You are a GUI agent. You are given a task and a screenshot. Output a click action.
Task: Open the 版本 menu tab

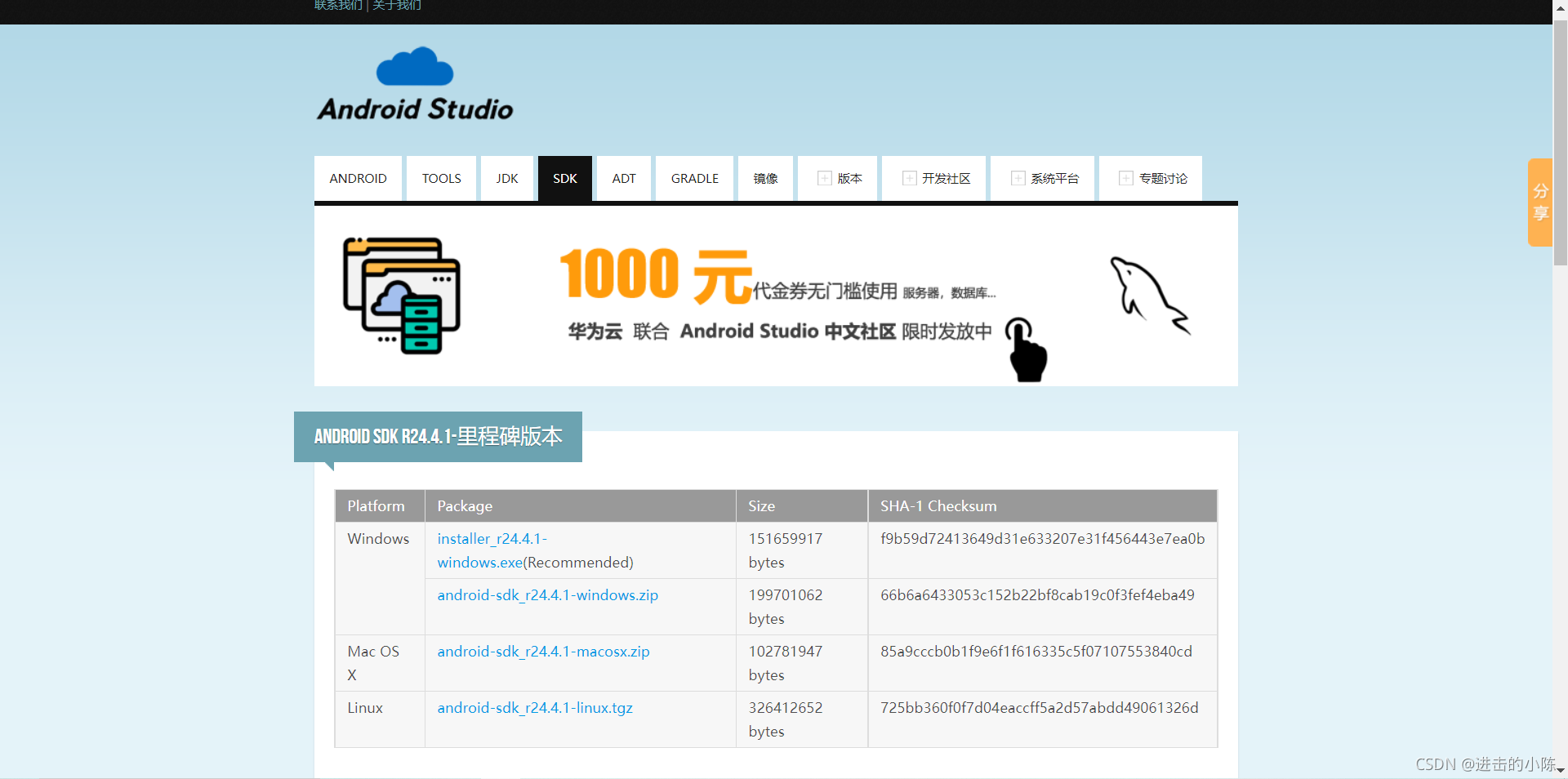(838, 178)
